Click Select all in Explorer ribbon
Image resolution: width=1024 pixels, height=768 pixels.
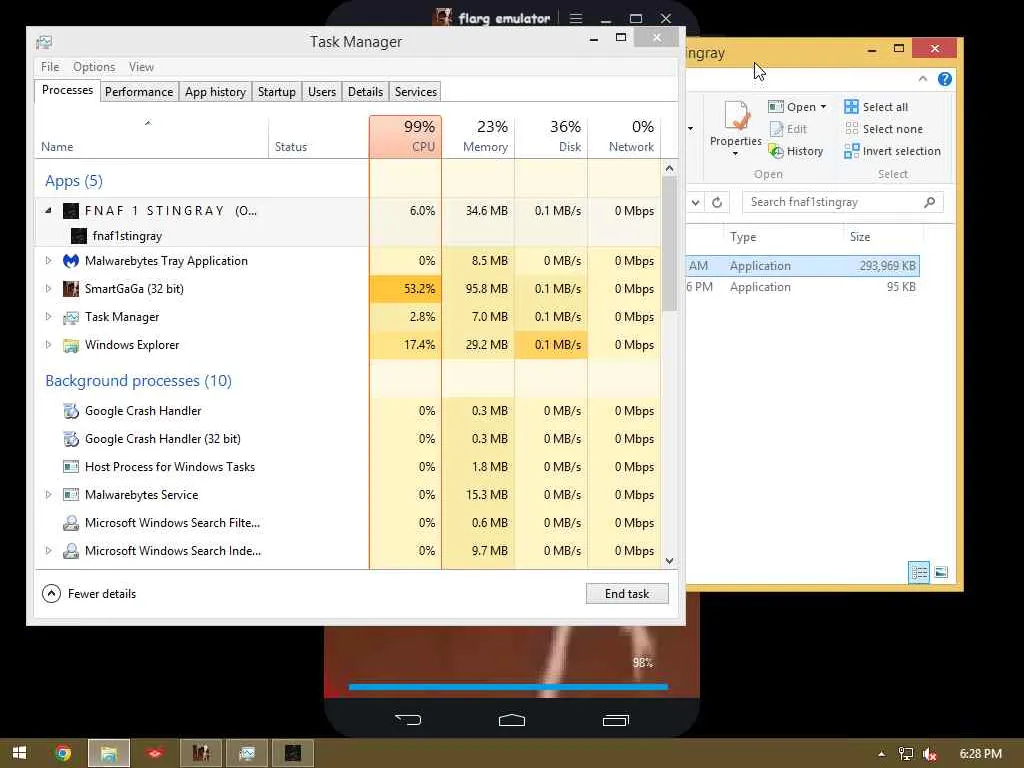coord(876,106)
